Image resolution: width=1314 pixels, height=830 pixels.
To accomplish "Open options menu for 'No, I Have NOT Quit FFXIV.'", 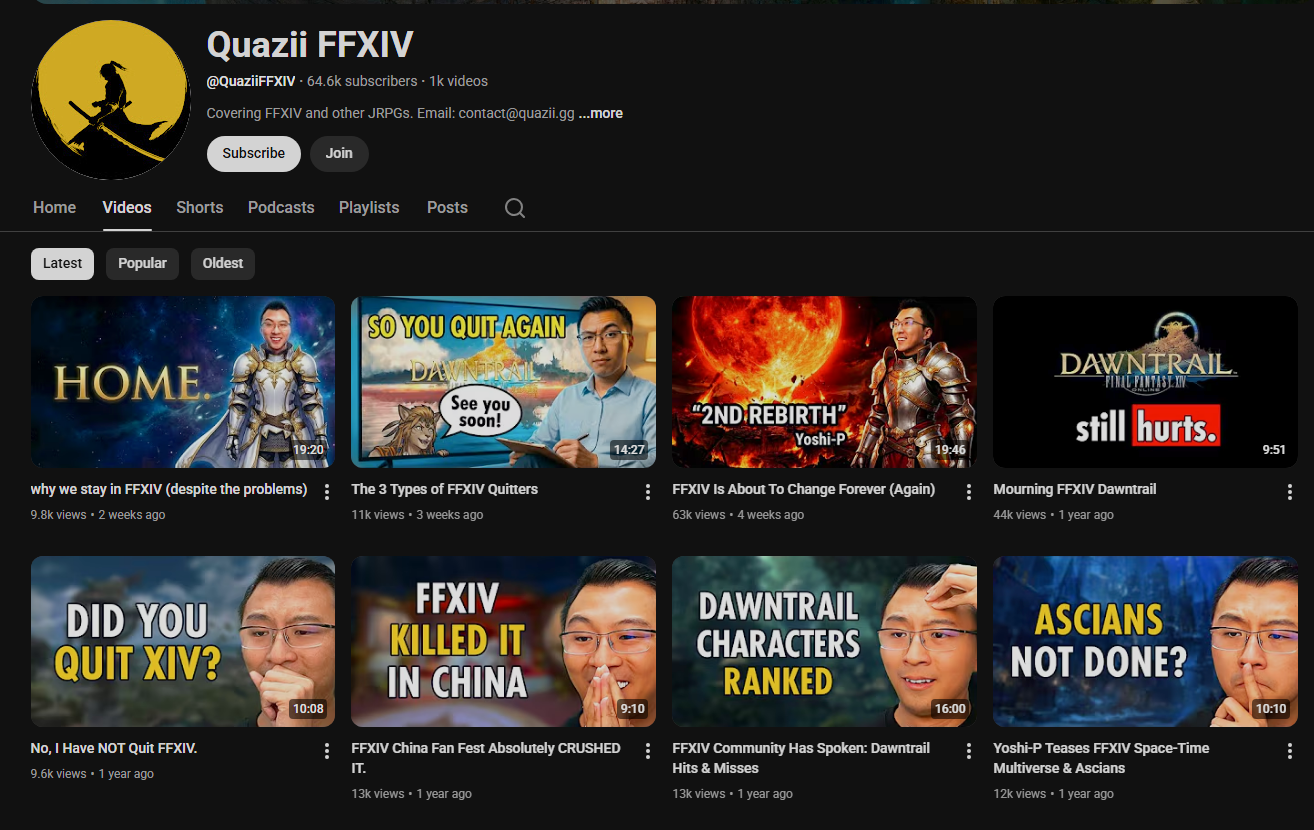I will [327, 751].
